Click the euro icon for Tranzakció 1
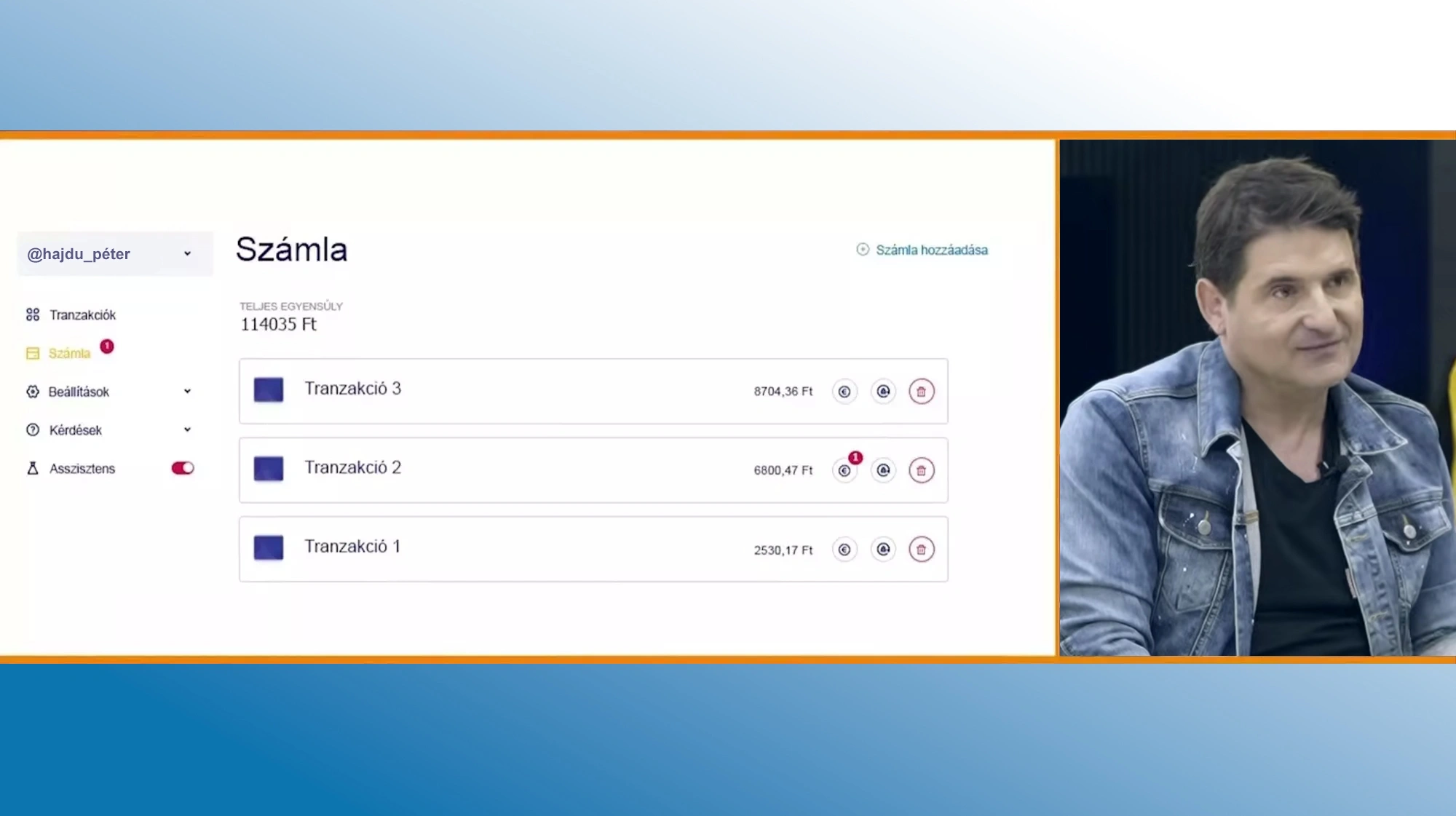 click(844, 550)
